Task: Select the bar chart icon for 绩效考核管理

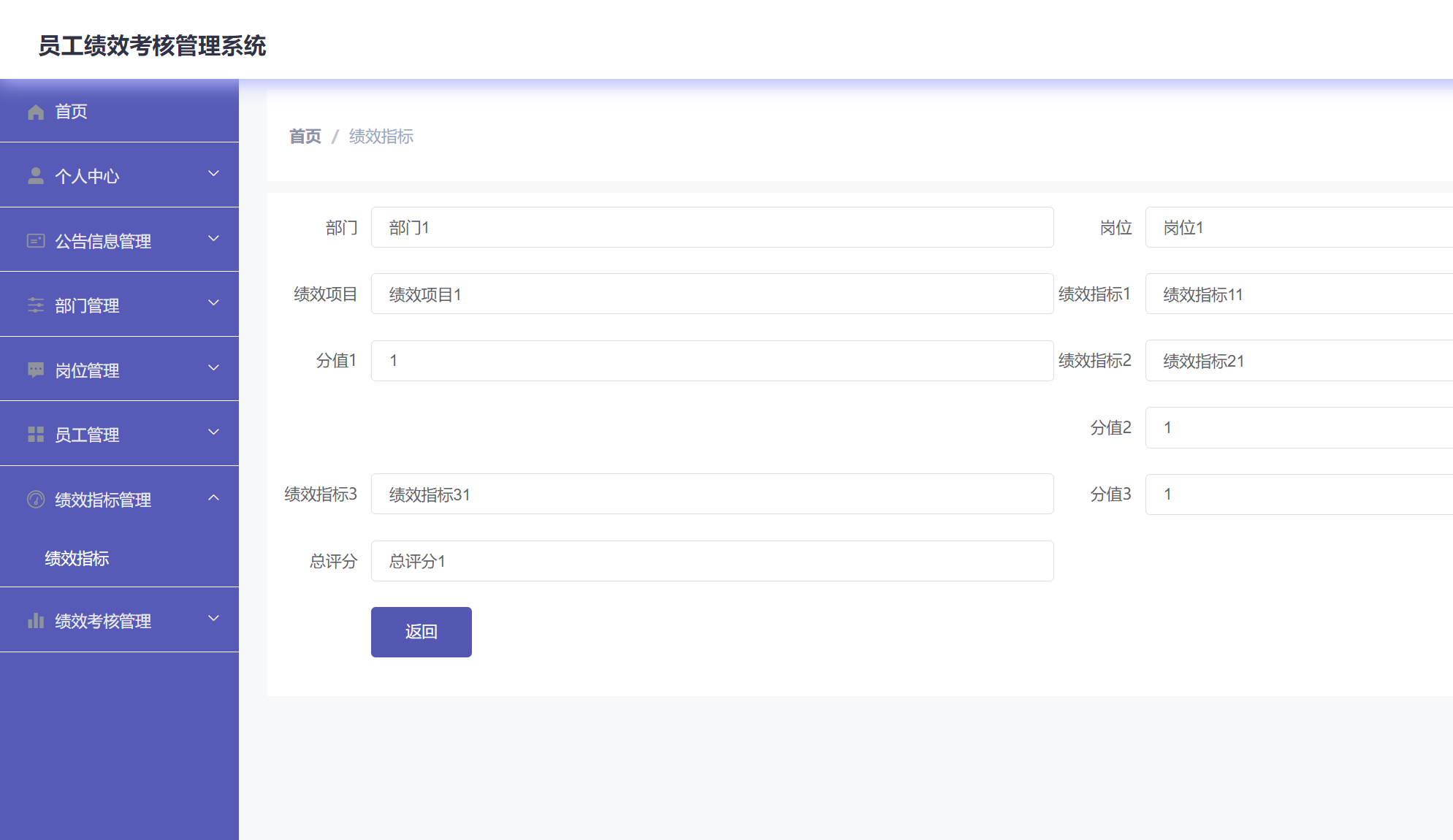Action: (x=35, y=620)
